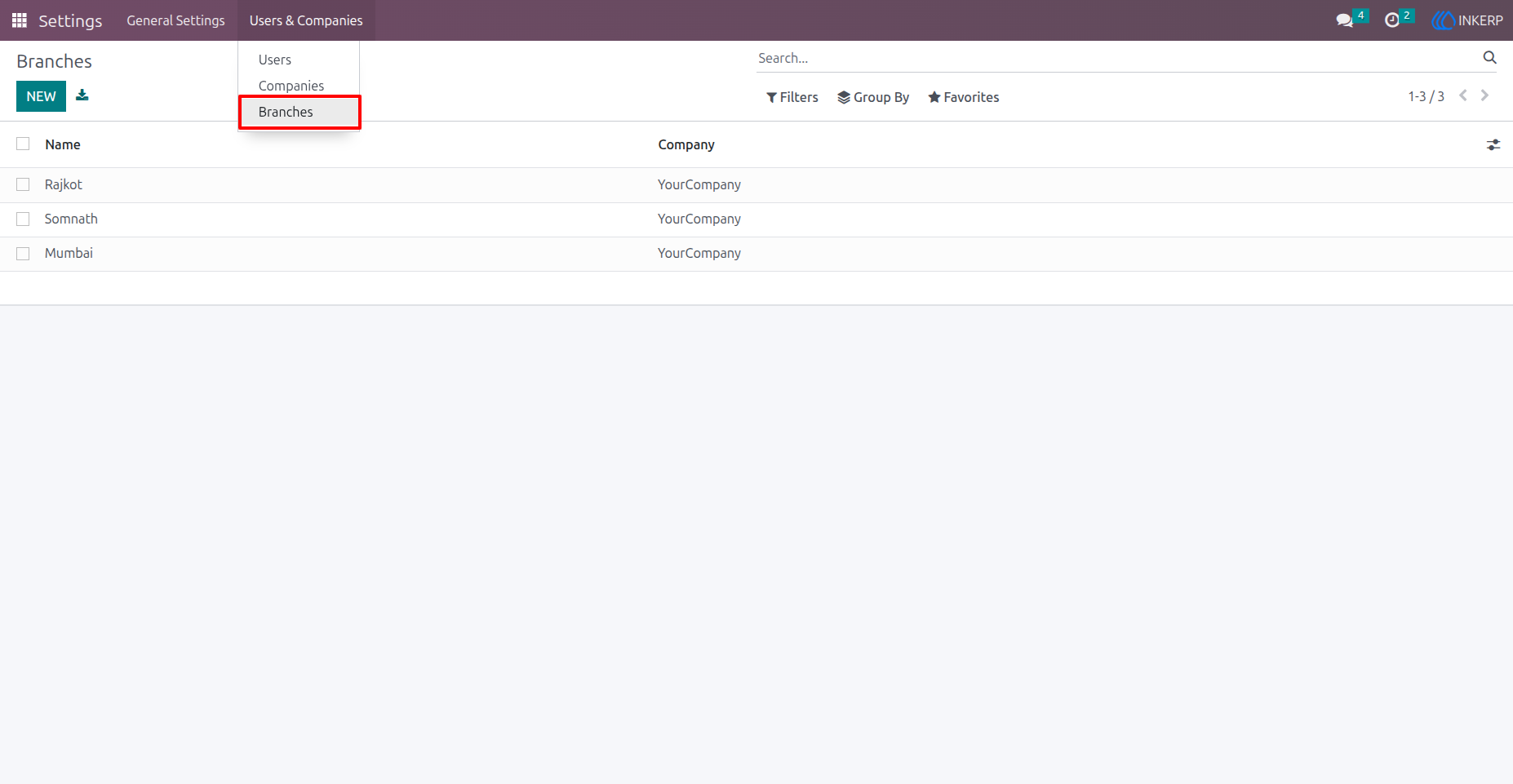Sort by Company column header

click(686, 144)
